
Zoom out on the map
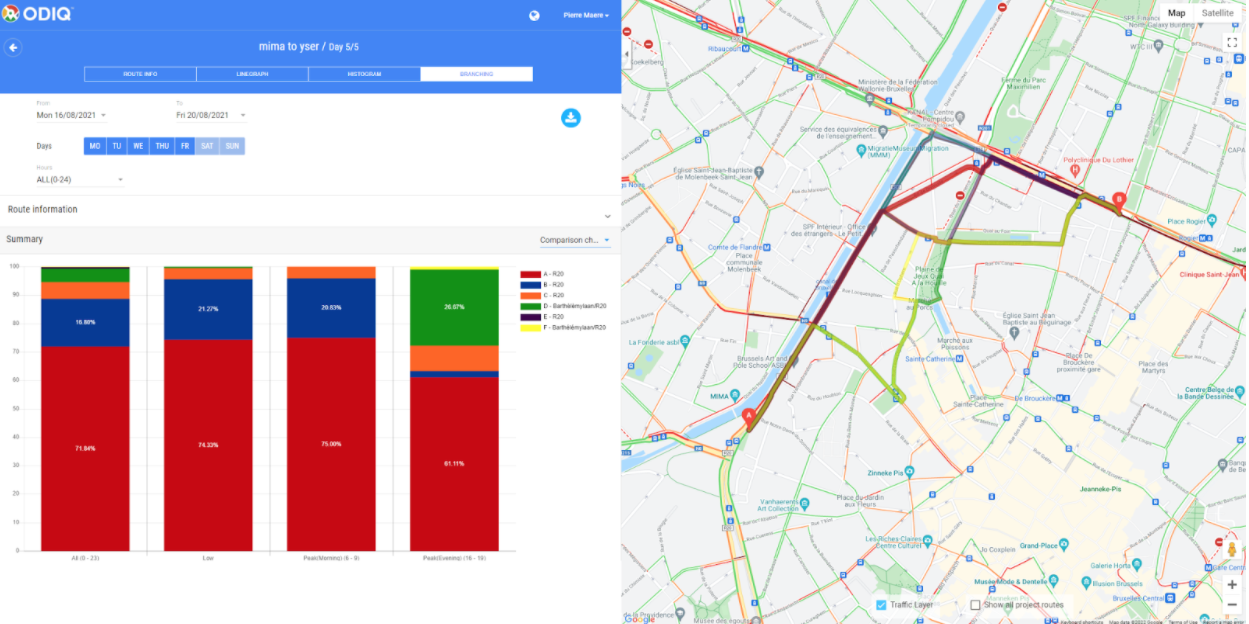(1232, 604)
